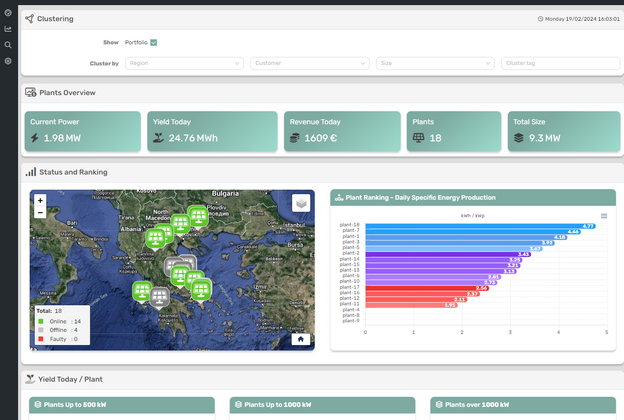The width and height of the screenshot is (624, 420).
Task: Uncheck the Portfolio checkbox
Action: point(153,42)
